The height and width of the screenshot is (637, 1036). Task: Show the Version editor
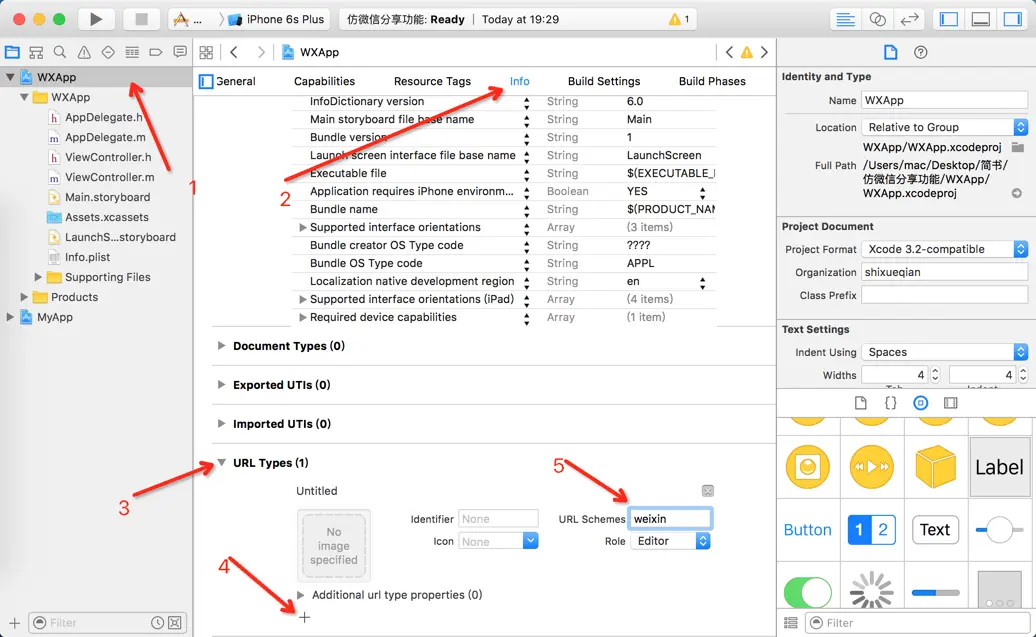[910, 19]
